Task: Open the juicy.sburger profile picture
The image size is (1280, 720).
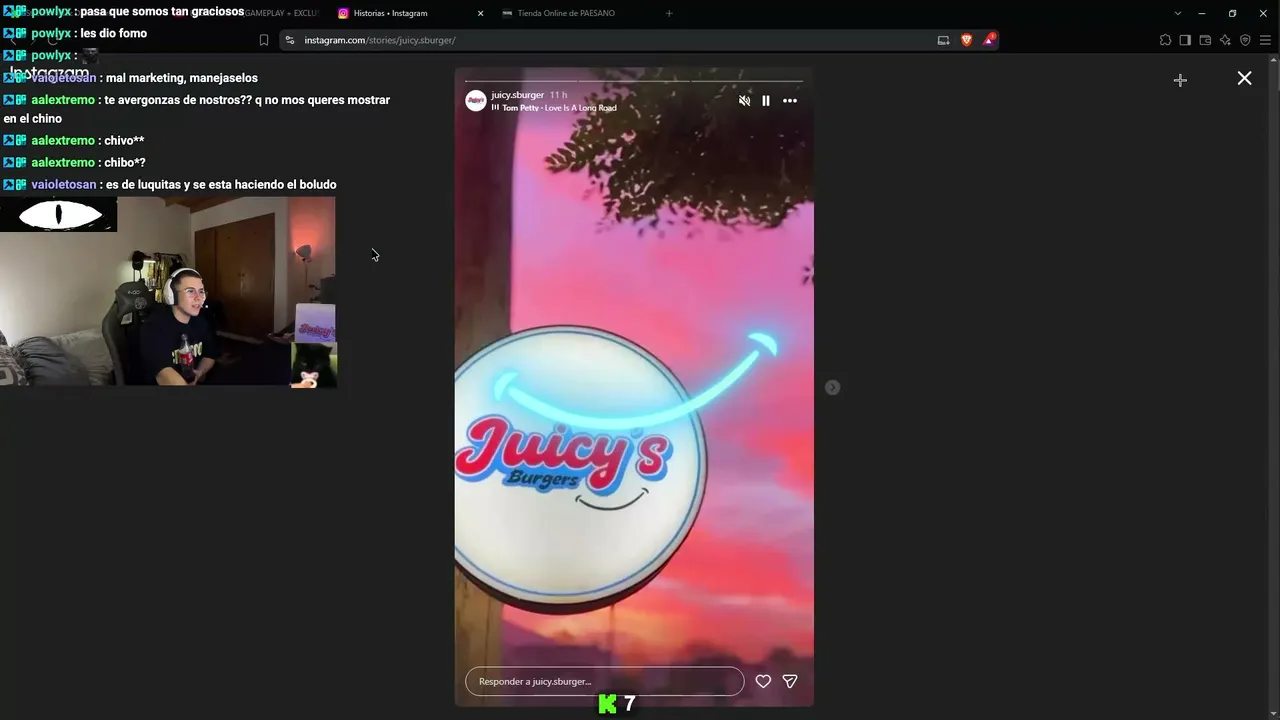Action: click(476, 101)
